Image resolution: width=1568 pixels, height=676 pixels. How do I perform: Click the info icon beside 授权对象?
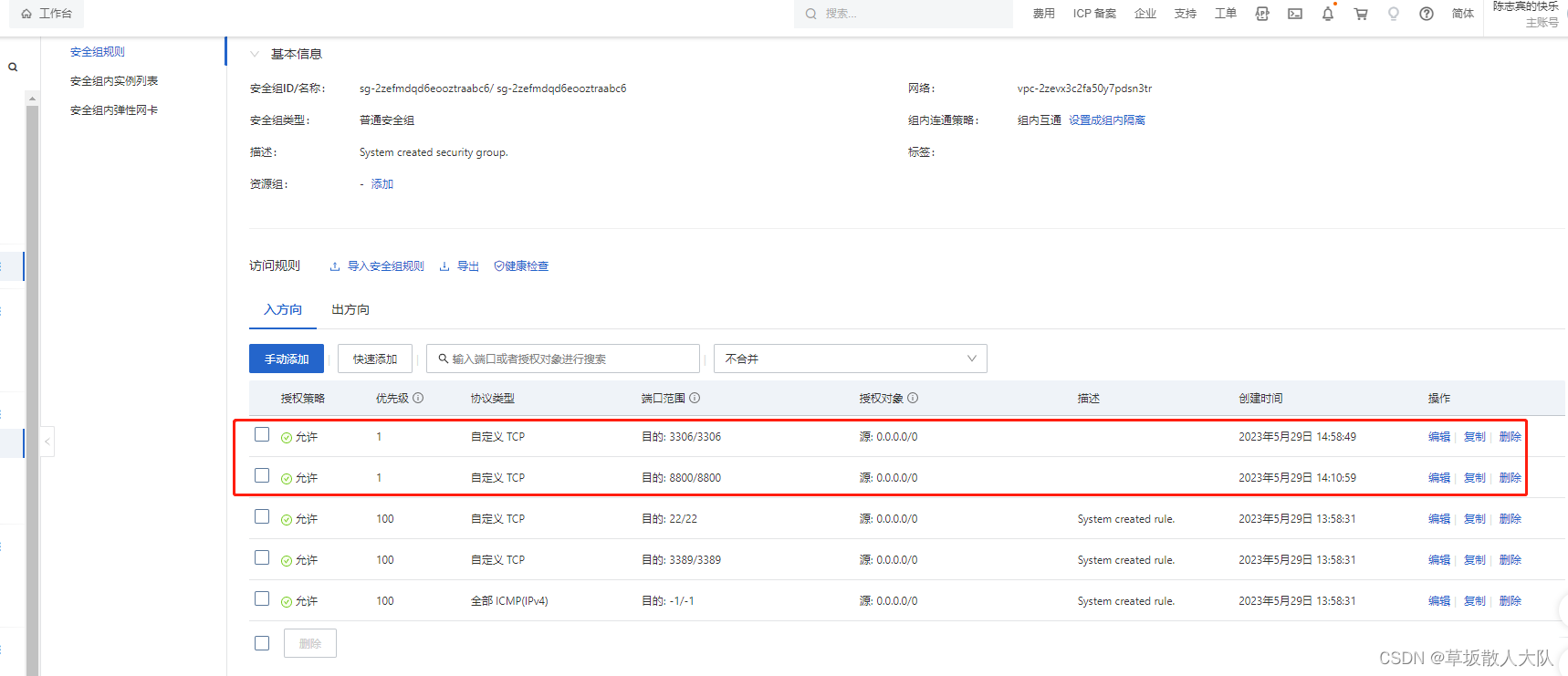click(913, 398)
